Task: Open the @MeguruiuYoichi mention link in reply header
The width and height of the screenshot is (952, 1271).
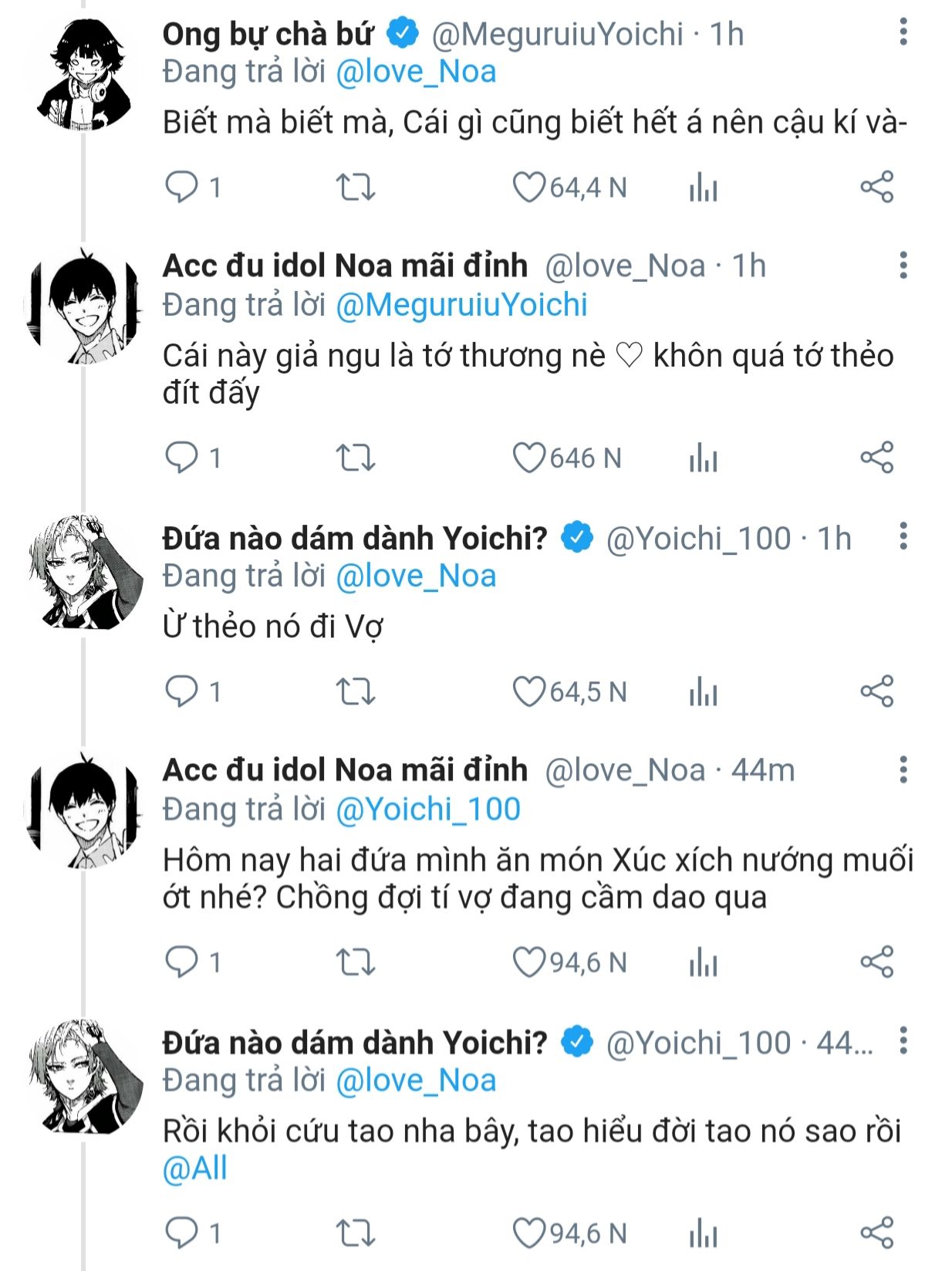Action: 461,305
